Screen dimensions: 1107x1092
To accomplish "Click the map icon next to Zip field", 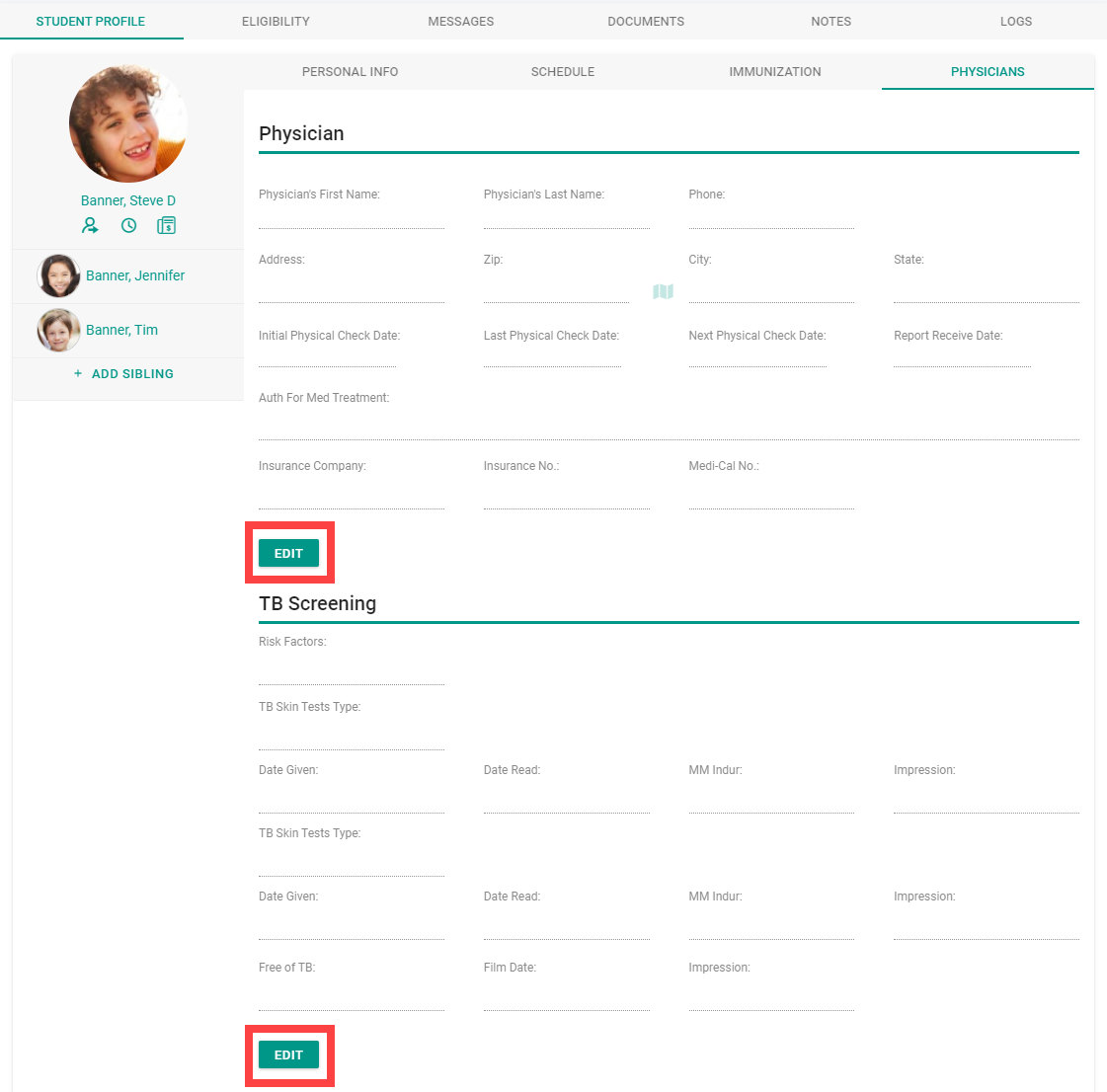I will coord(663,291).
